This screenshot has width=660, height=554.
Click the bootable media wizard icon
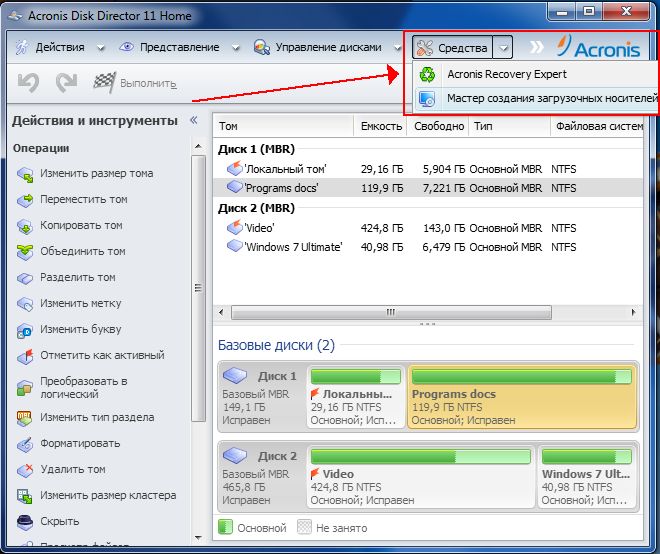click(427, 99)
